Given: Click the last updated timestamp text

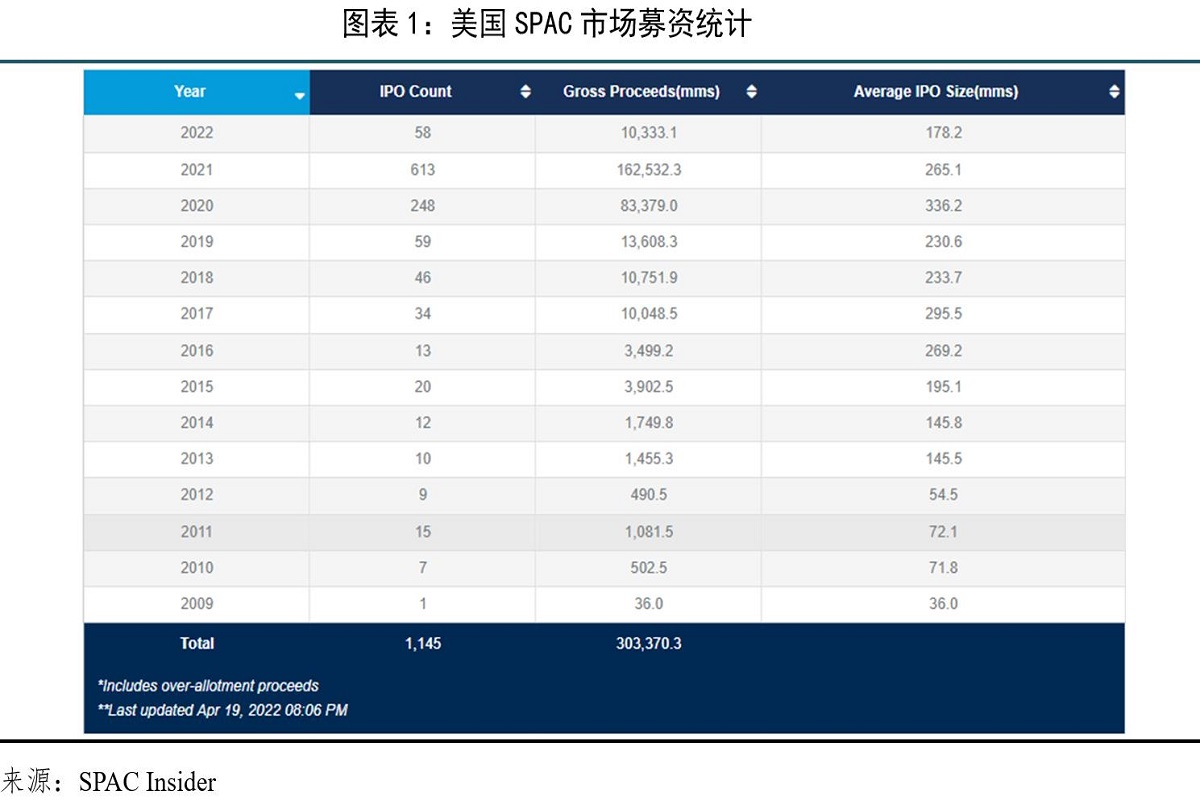Looking at the screenshot, I should pyautogui.click(x=224, y=710).
